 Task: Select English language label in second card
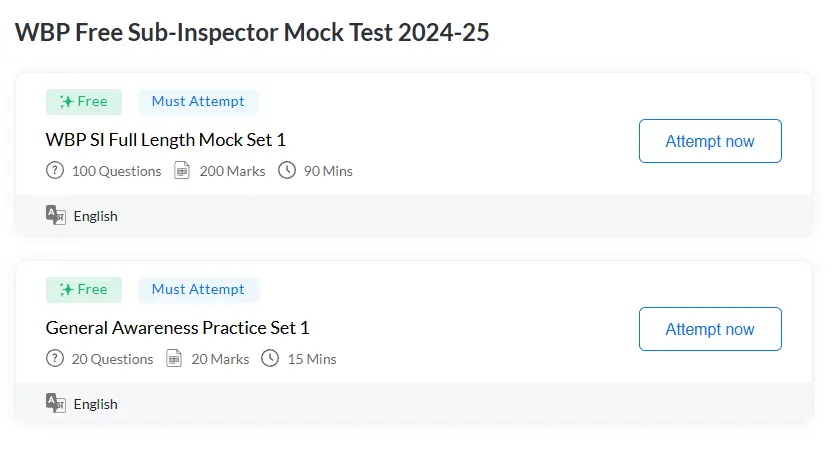(96, 404)
